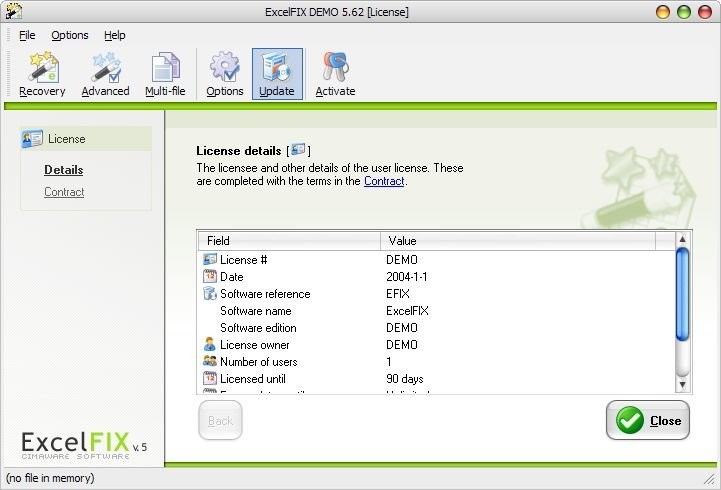Screen dimensions: 721x490
Task: Click icon beside License details heading
Action: point(299,151)
